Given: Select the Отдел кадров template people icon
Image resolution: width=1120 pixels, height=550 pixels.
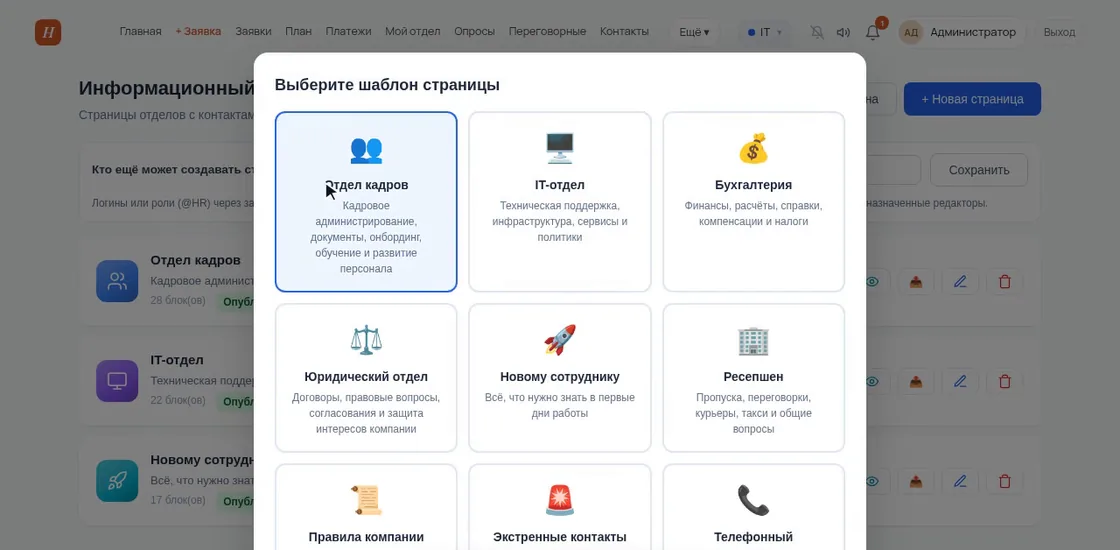Looking at the screenshot, I should click(x=366, y=149).
